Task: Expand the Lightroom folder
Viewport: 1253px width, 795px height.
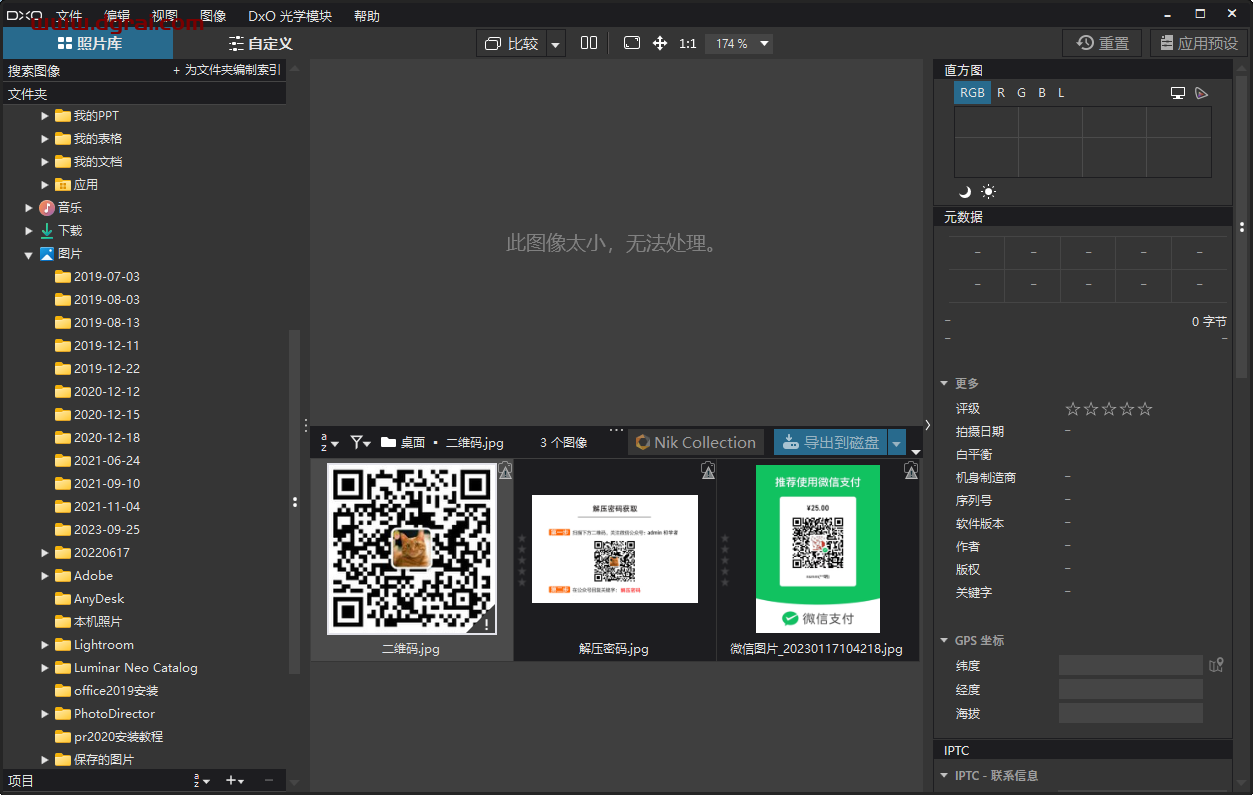Action: point(45,645)
